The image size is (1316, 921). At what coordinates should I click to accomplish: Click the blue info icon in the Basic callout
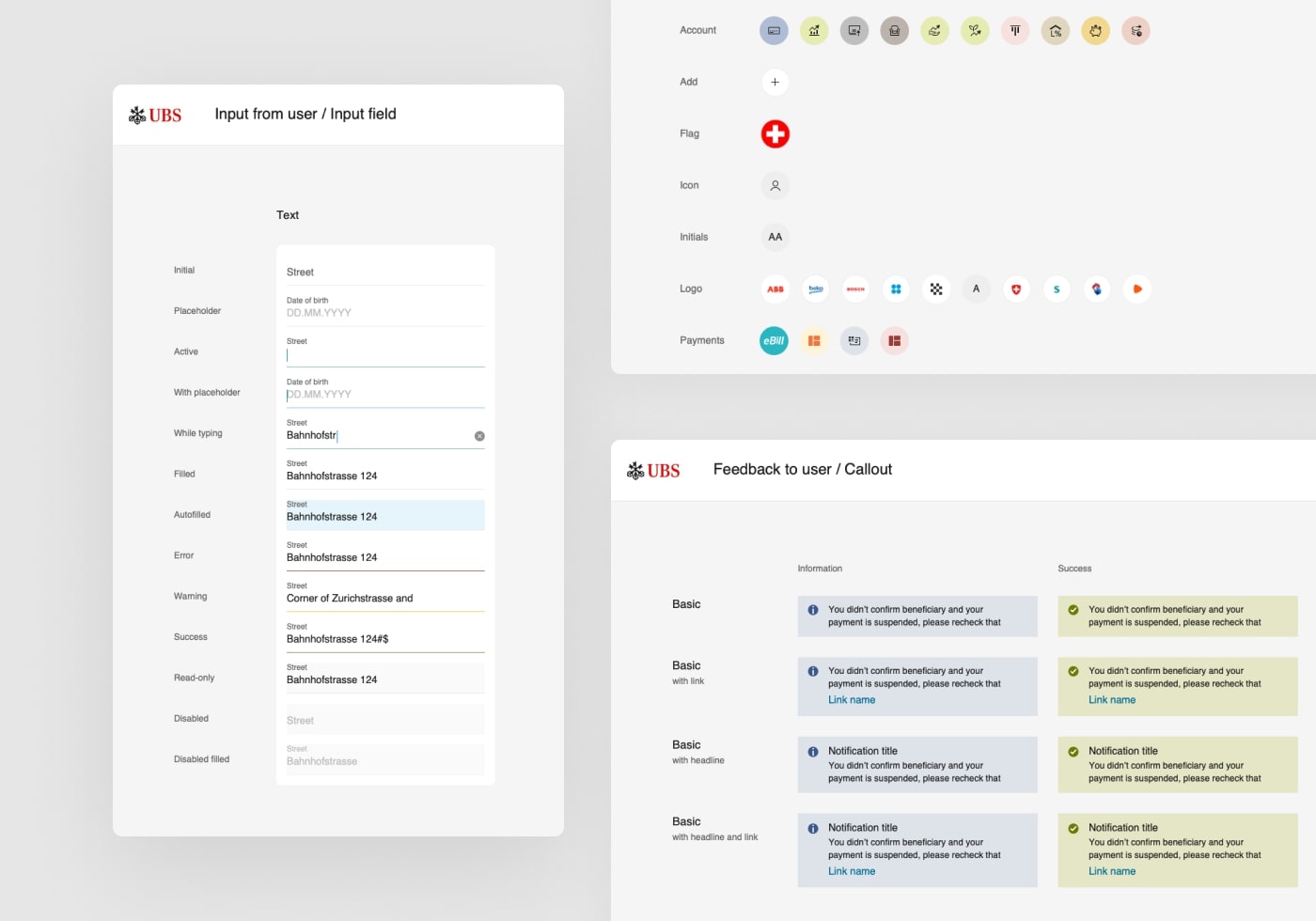[x=812, y=610]
